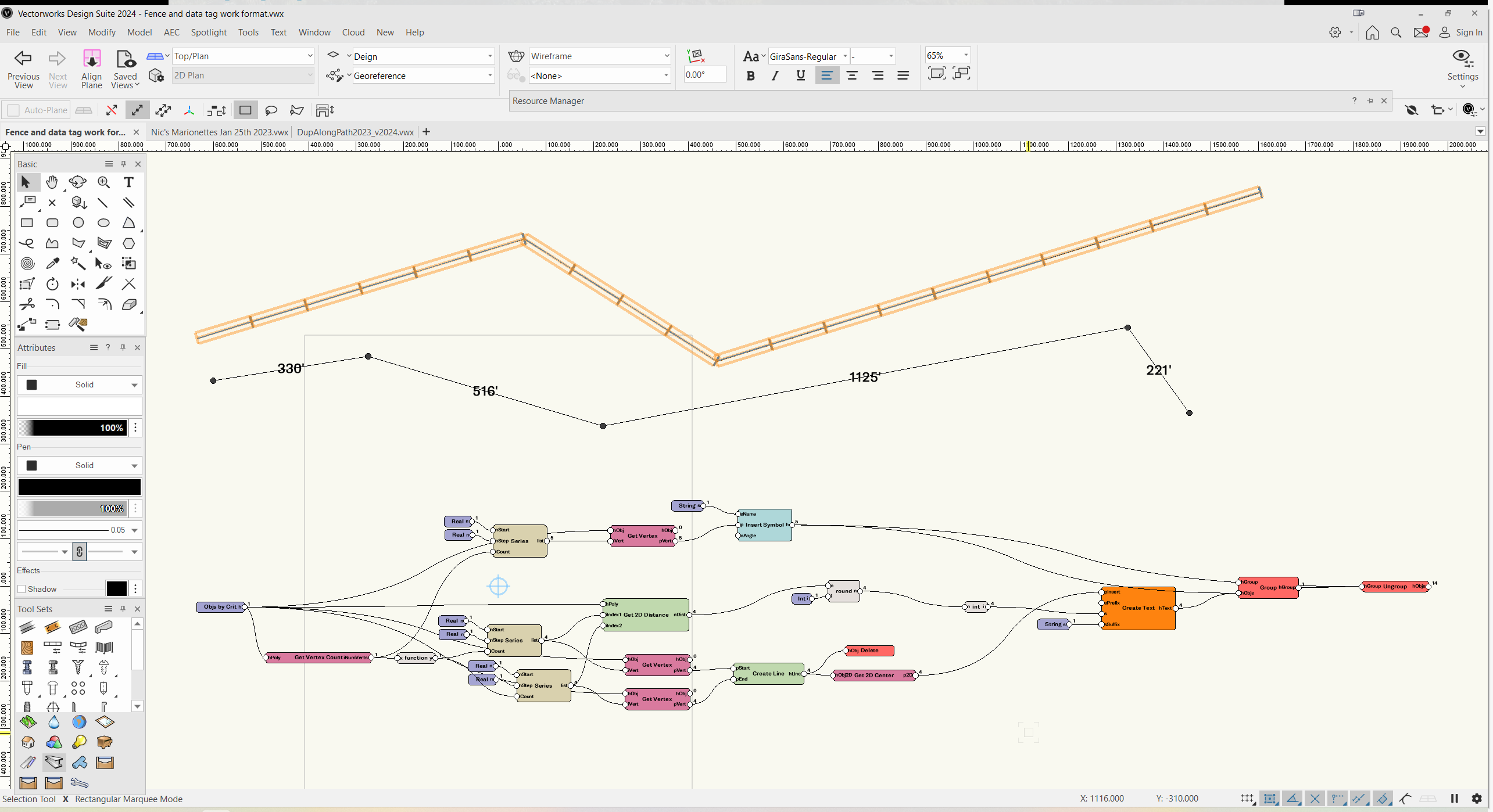
Task: Switch to the DupAlongPath2023_v2024.vwx tab
Action: [x=355, y=132]
